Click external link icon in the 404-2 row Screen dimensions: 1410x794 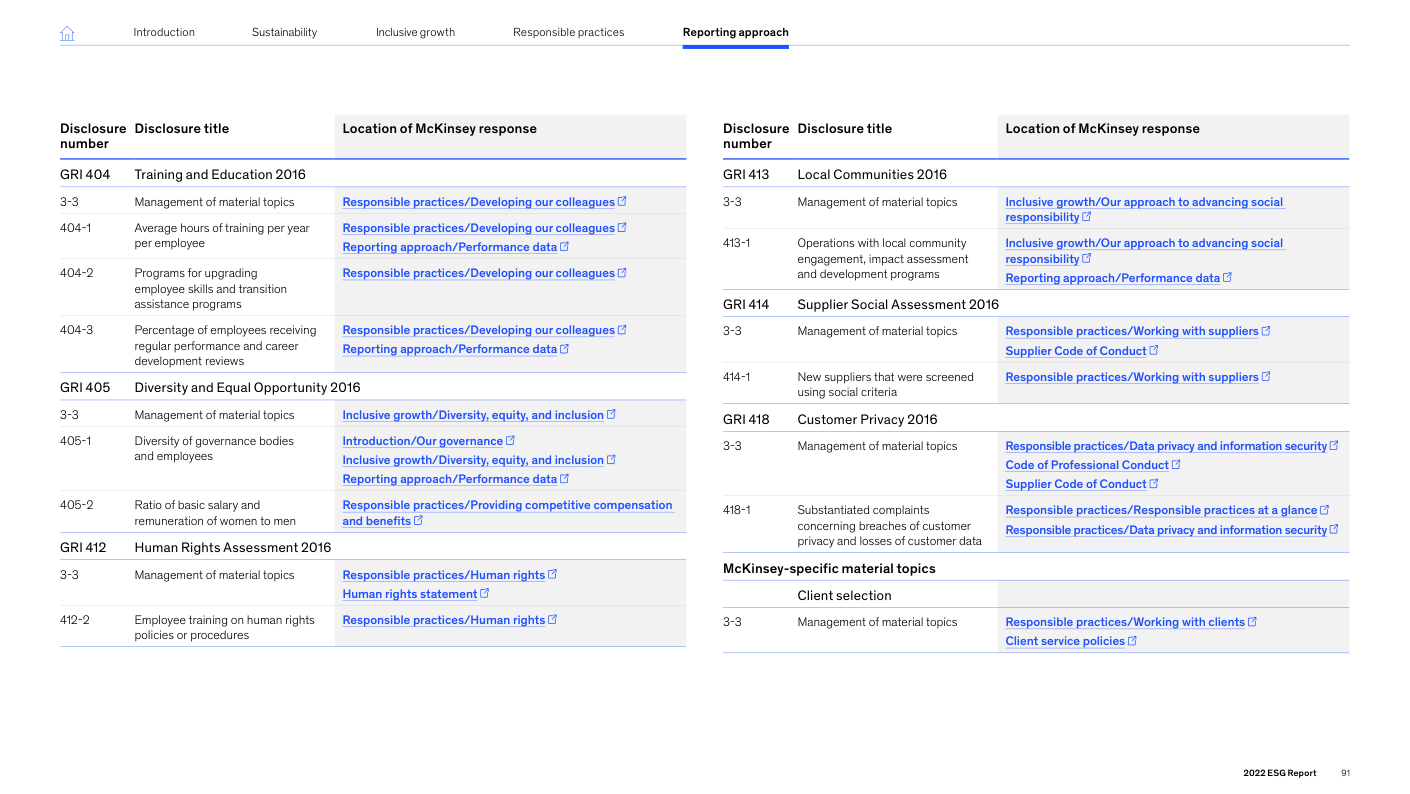622,272
